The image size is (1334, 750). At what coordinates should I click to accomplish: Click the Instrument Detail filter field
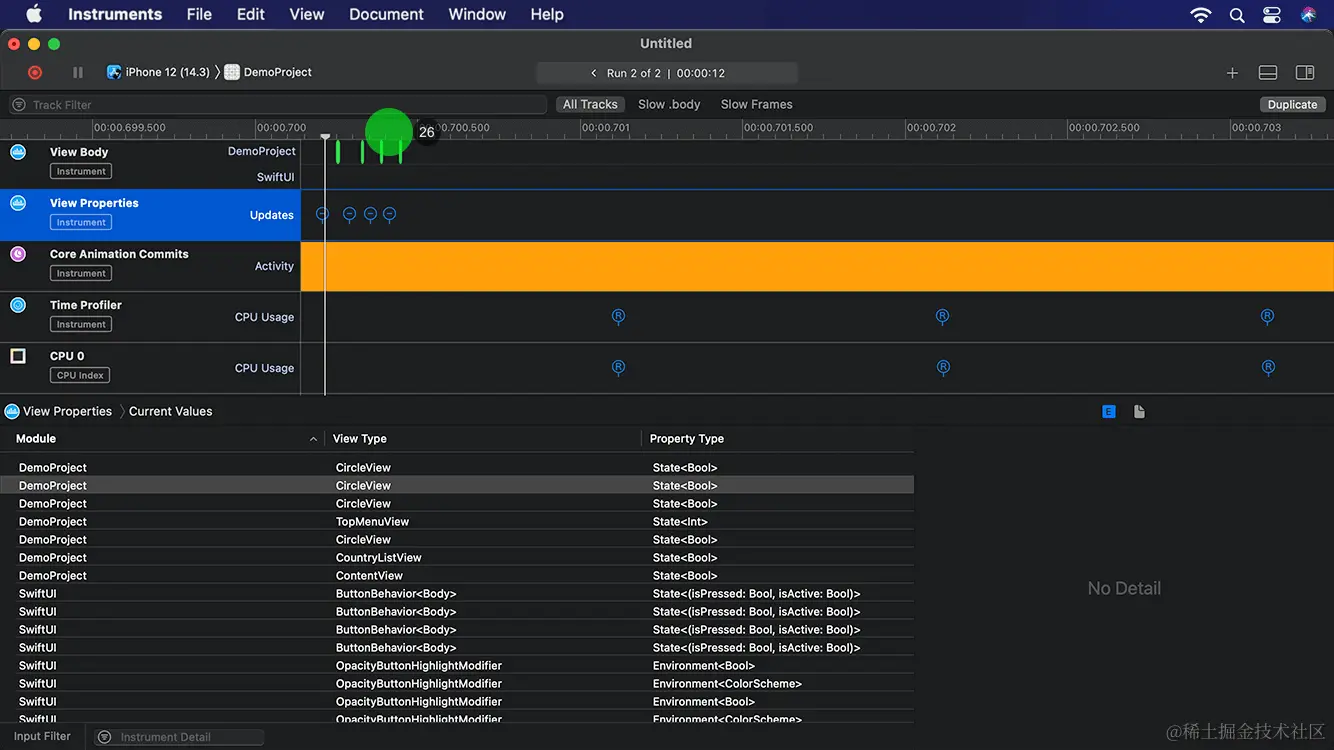(179, 737)
